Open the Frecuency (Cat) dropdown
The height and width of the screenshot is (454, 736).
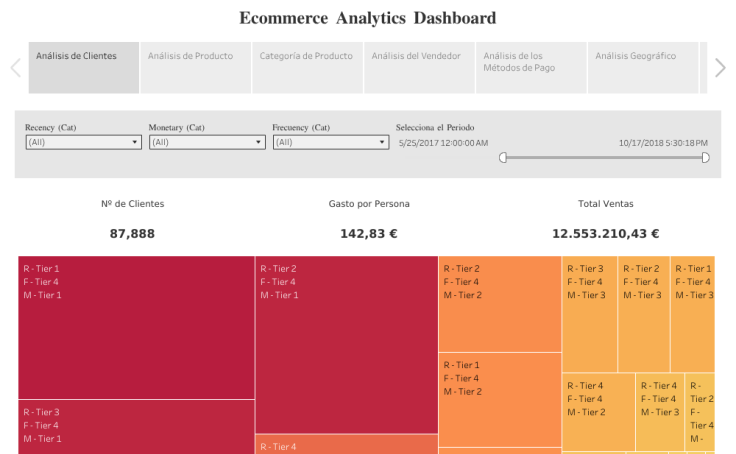point(330,142)
